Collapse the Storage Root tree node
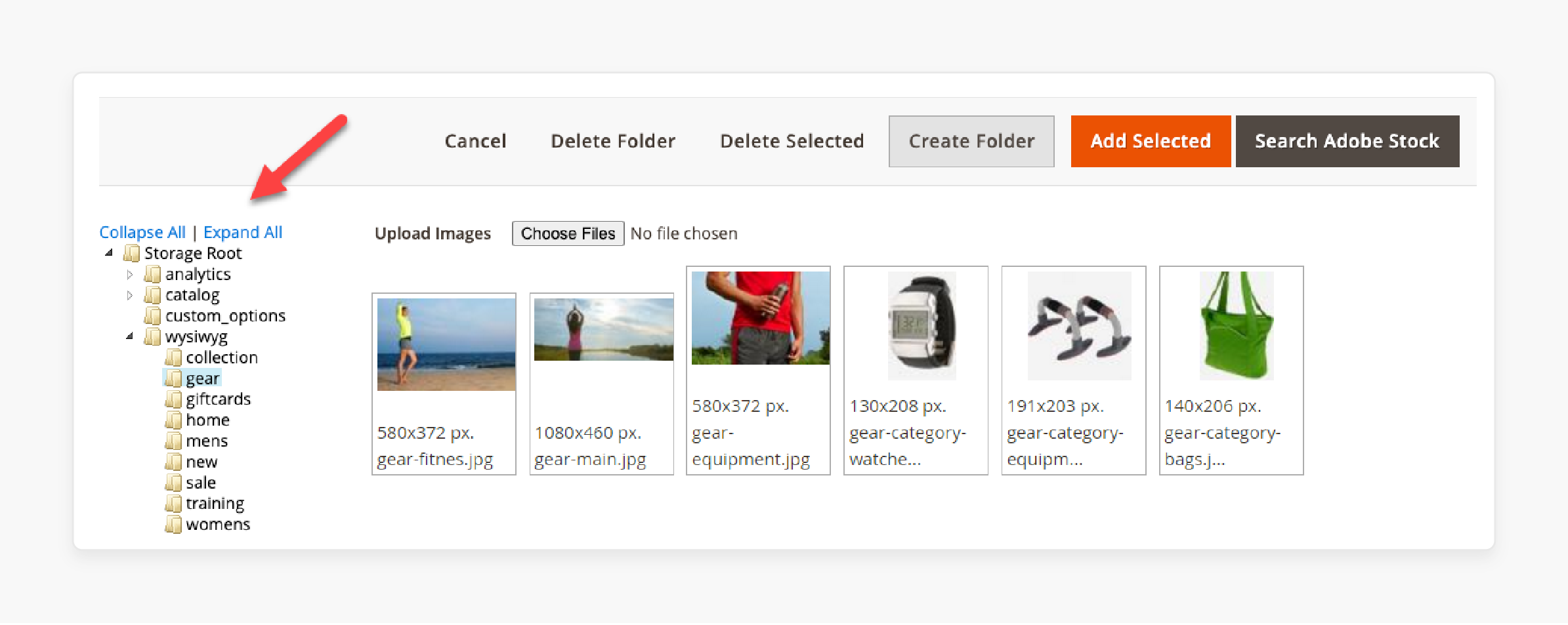The height and width of the screenshot is (625, 1568). (109, 253)
